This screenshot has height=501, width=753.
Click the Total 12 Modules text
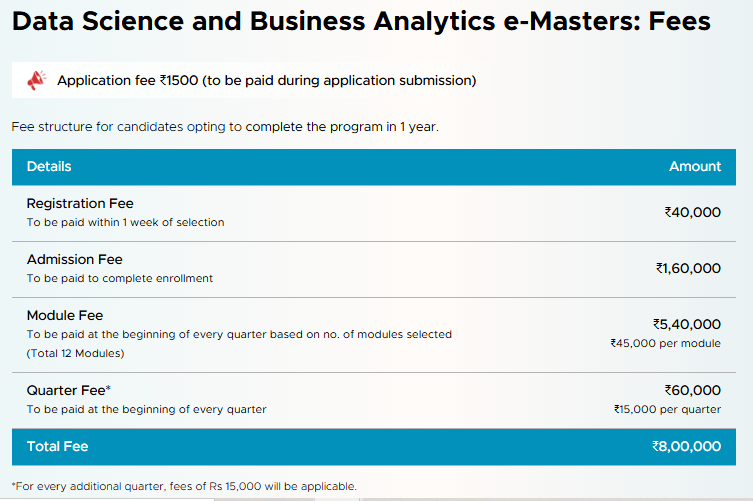pyautogui.click(x=75, y=354)
